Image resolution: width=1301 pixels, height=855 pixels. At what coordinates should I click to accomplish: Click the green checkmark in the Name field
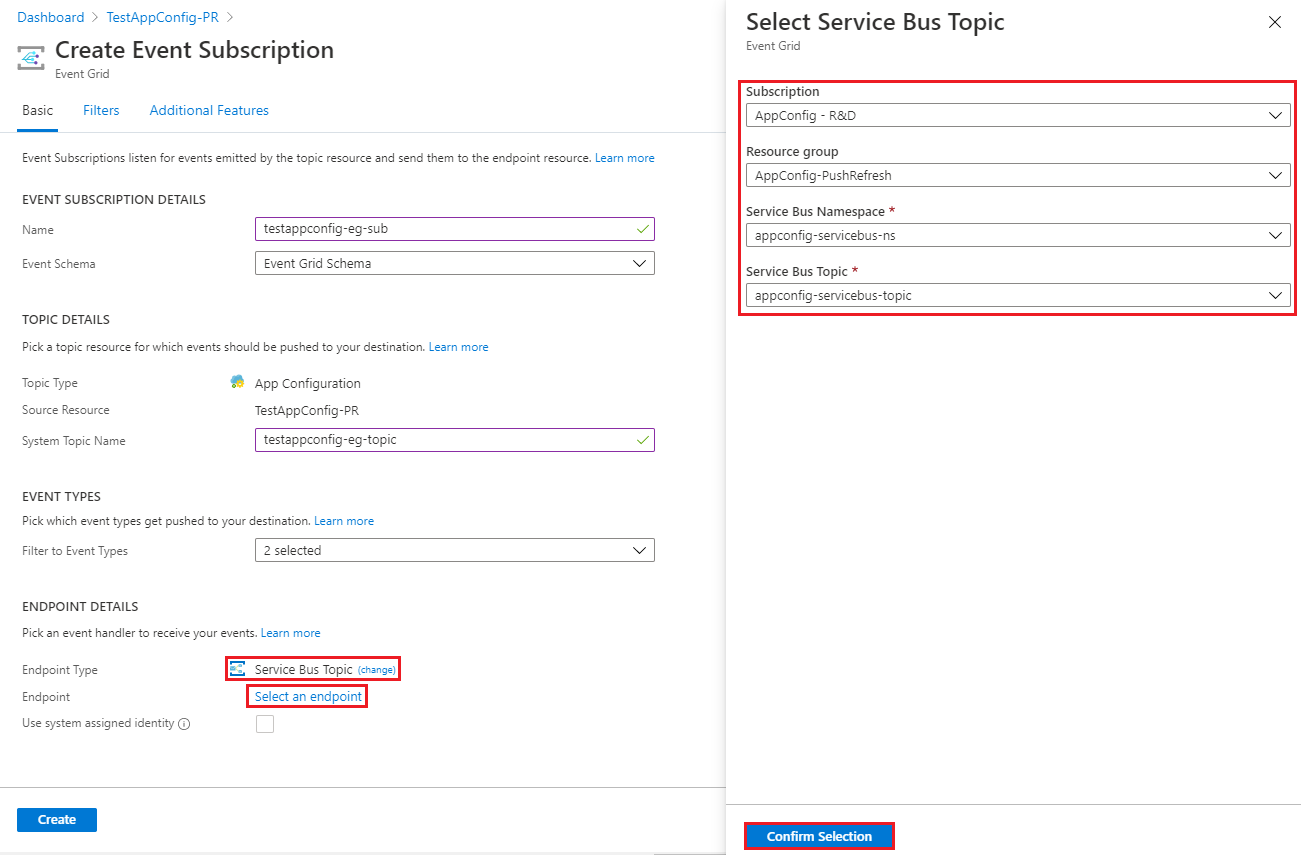[642, 229]
